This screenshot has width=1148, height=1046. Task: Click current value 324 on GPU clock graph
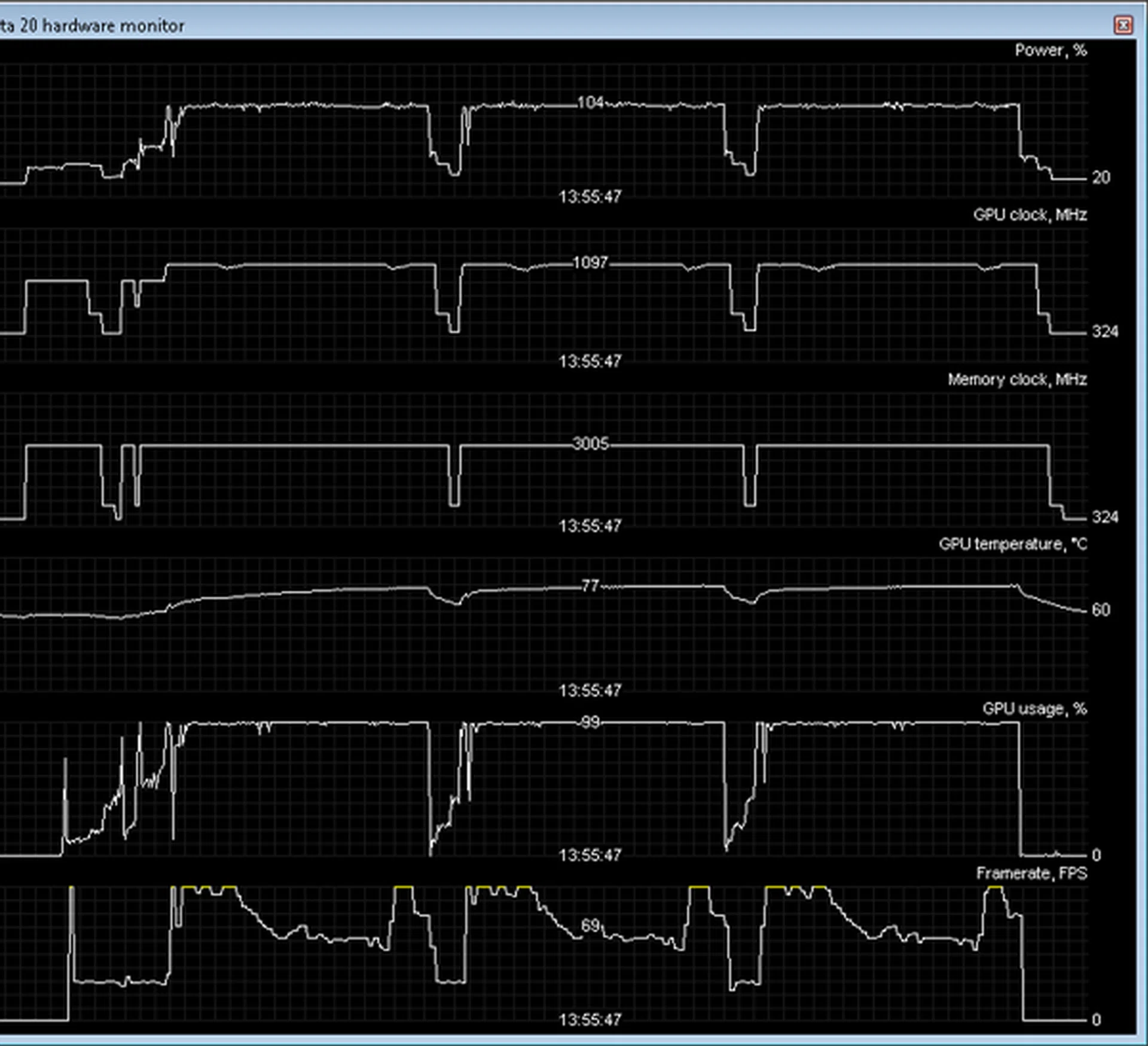pos(1105,332)
